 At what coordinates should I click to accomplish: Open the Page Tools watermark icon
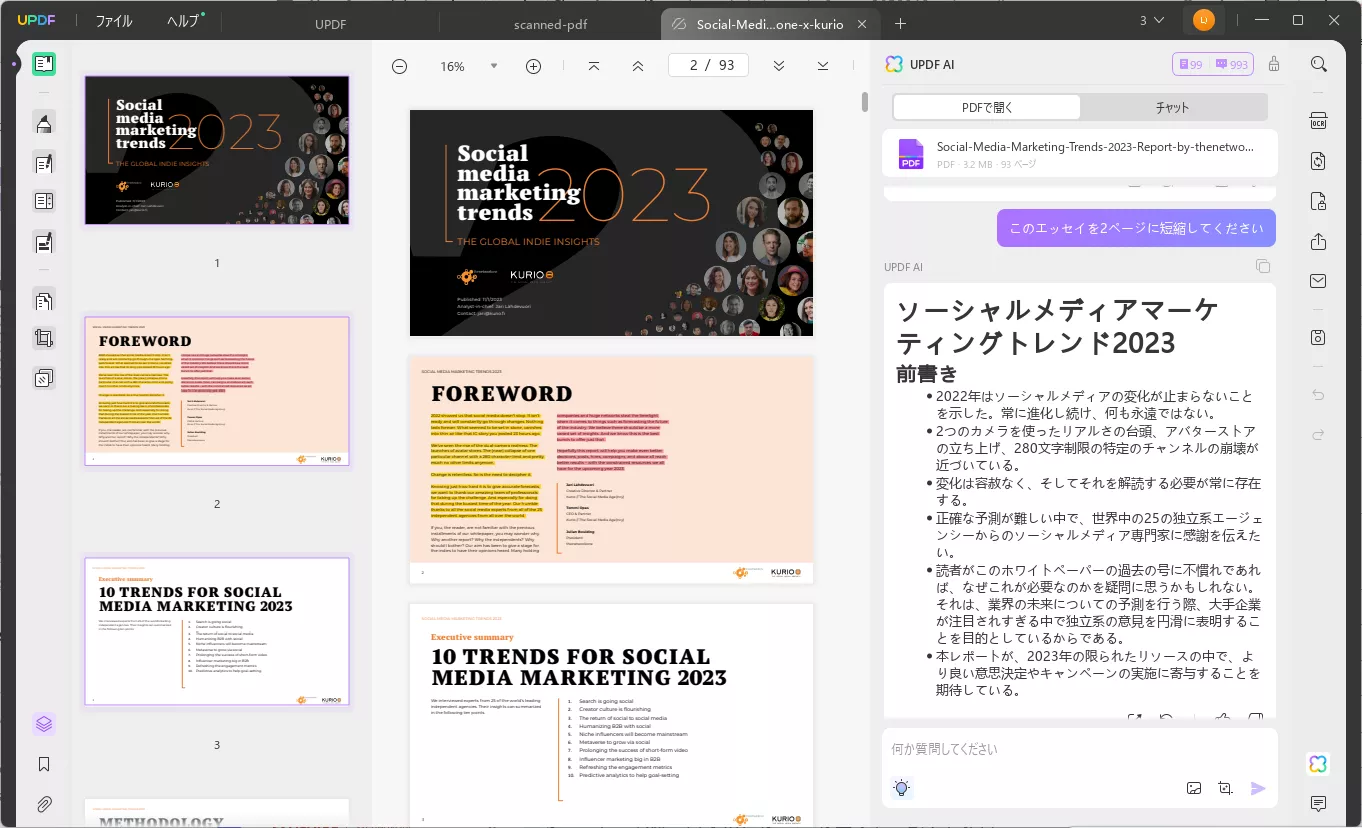43,378
